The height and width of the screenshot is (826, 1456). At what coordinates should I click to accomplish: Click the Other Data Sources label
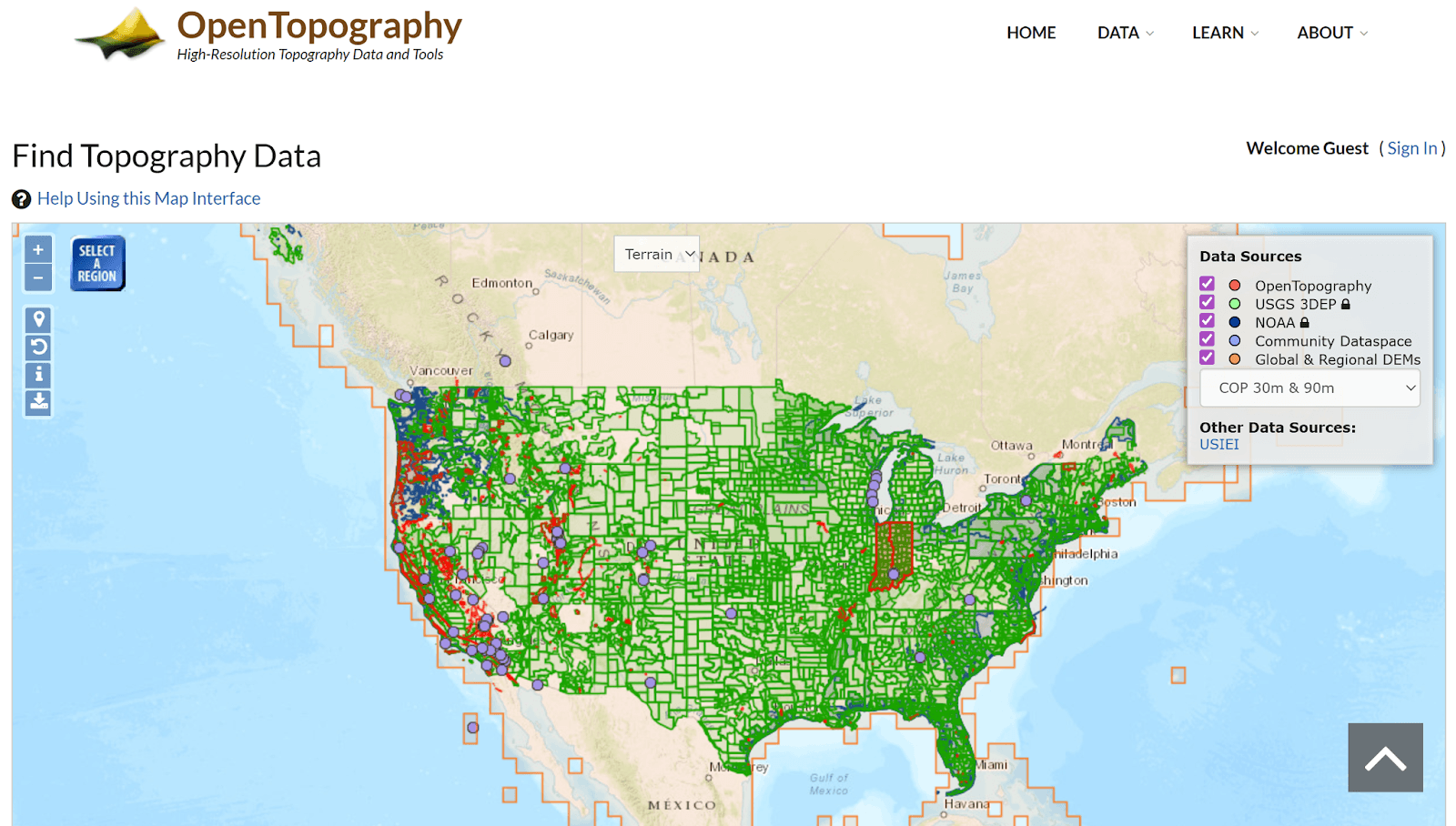coord(1278,428)
